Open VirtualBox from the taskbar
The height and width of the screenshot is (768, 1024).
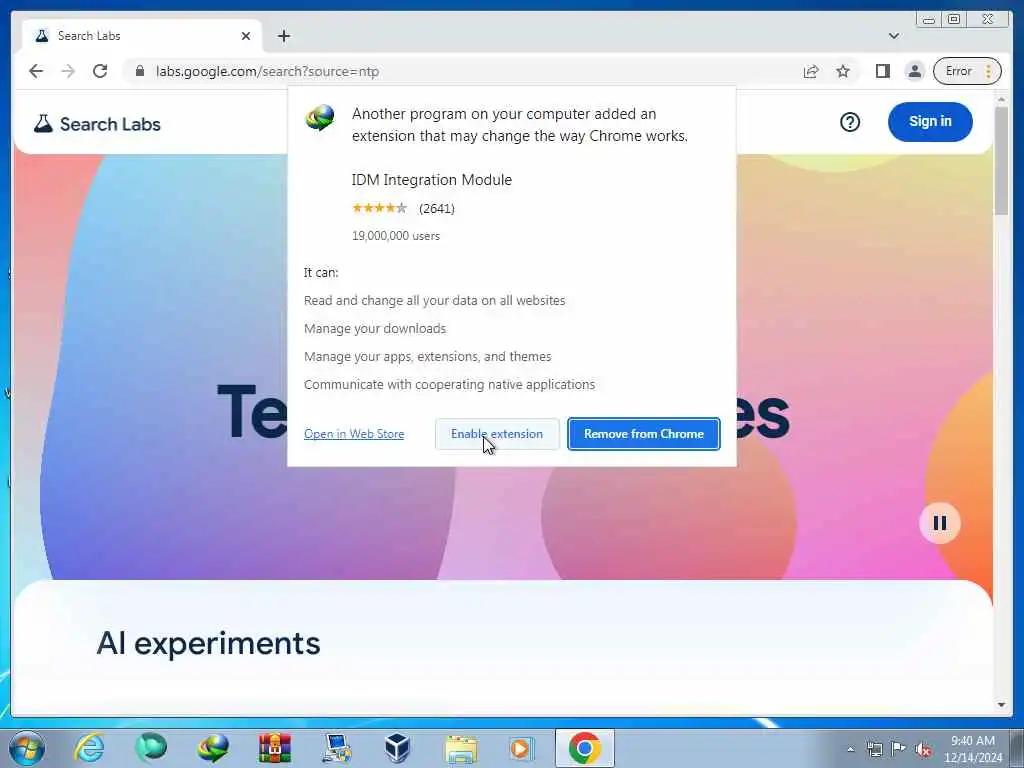398,748
